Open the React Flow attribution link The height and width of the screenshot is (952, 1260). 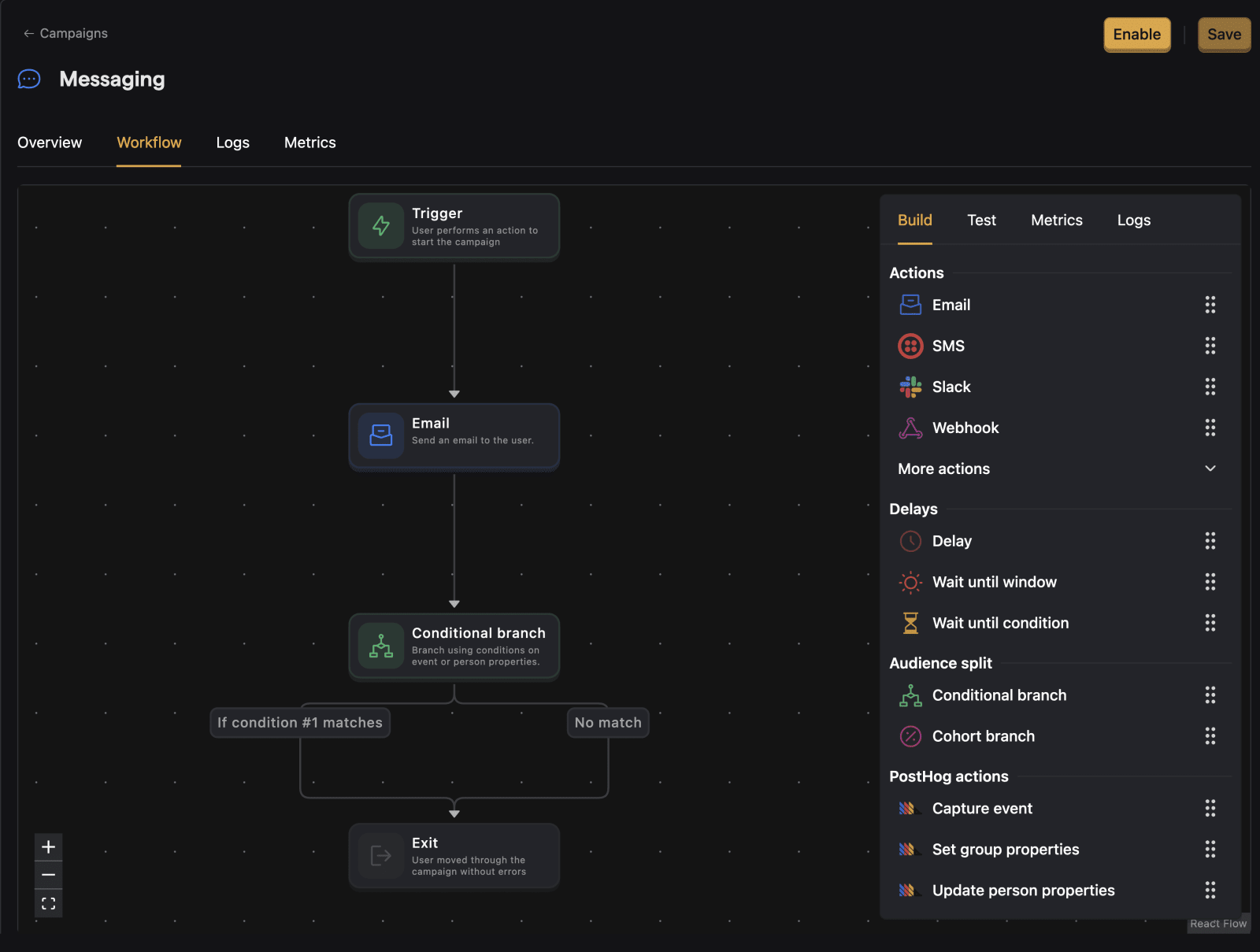point(1218,924)
